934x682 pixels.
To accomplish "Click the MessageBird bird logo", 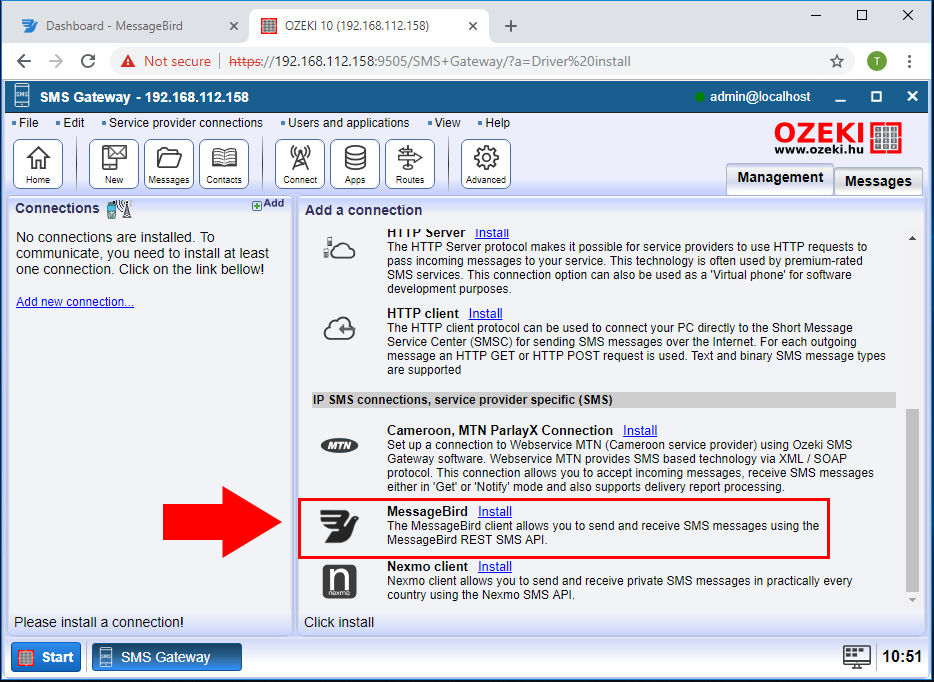I will pyautogui.click(x=339, y=526).
